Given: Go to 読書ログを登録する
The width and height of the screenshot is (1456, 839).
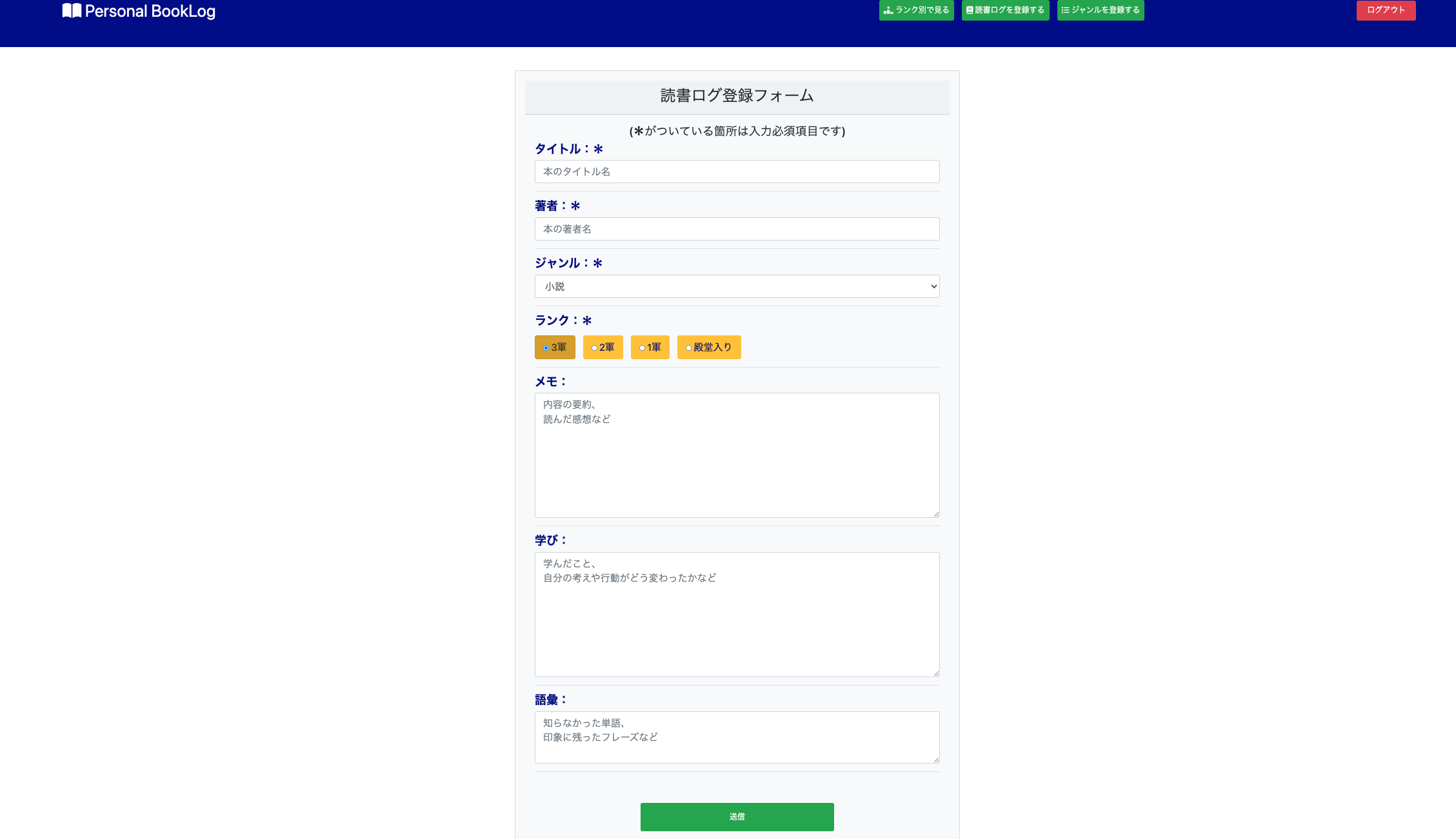Looking at the screenshot, I should (1005, 10).
